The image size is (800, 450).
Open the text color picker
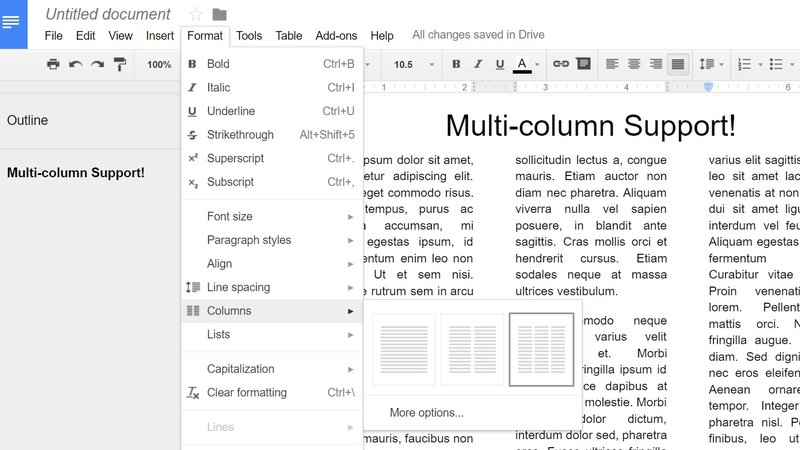526,64
